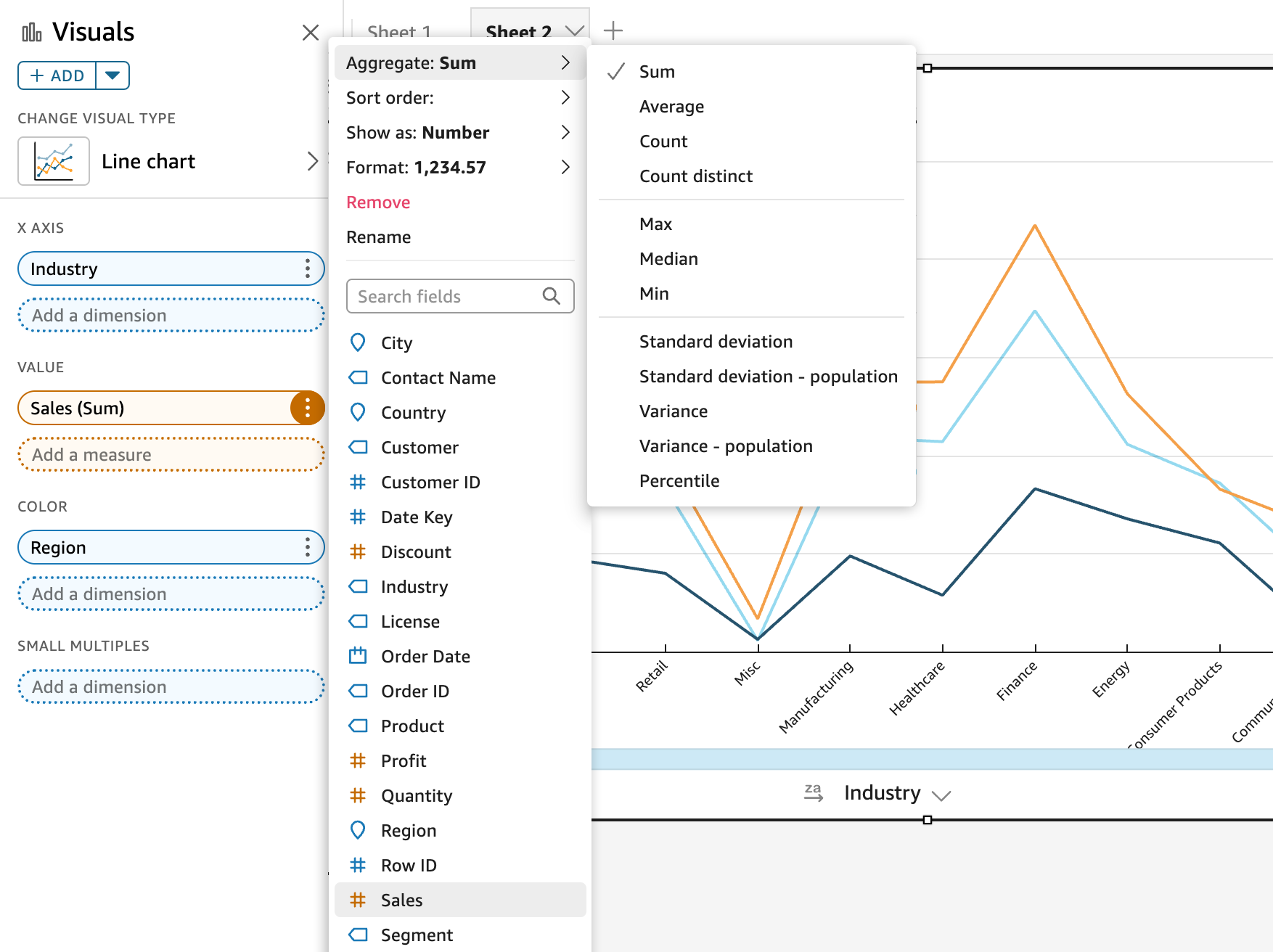Choose Count distinct aggregation
This screenshot has width=1273, height=952.
[x=695, y=176]
